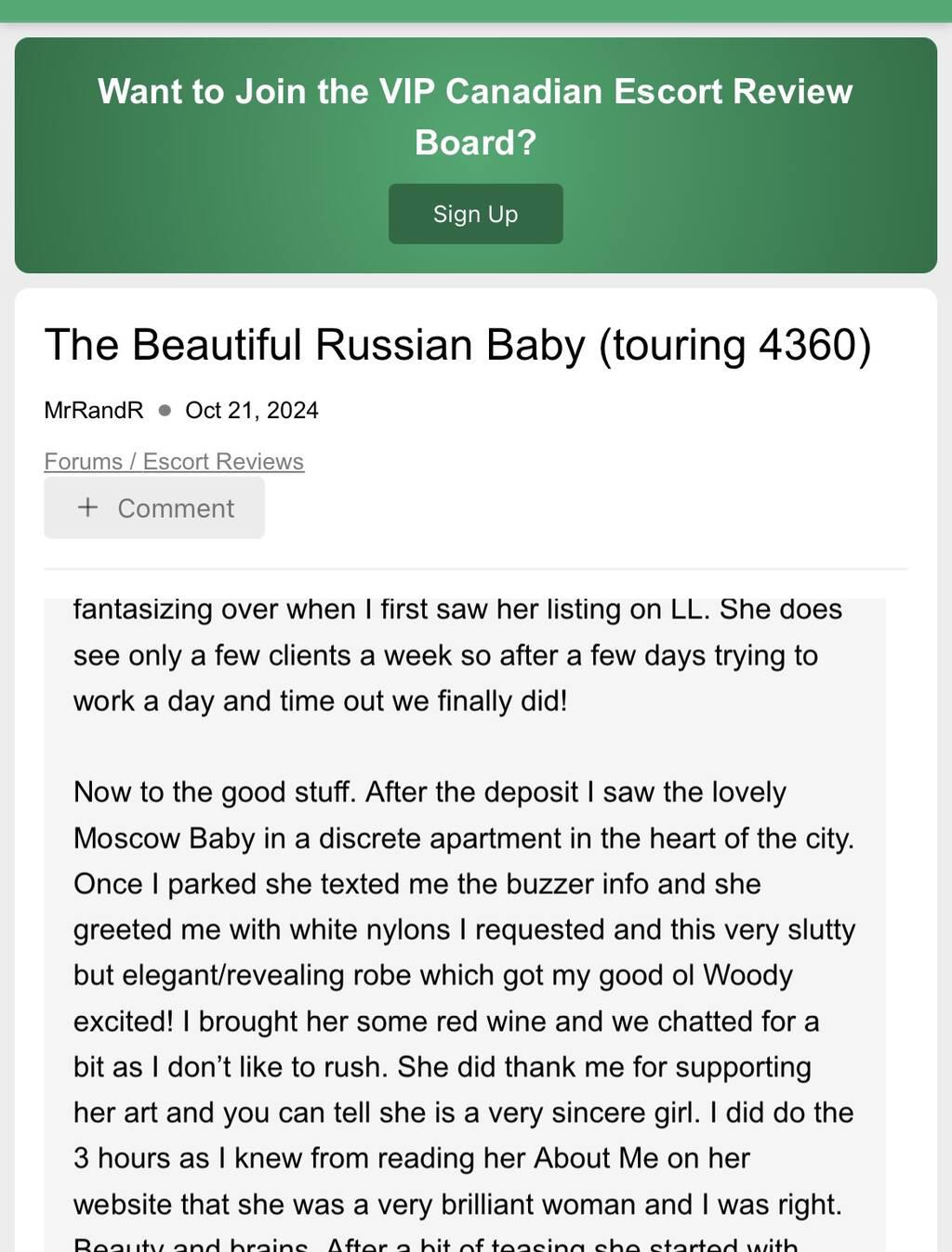Click the divider line below the Comment button
The image size is (952, 1252).
point(476,568)
